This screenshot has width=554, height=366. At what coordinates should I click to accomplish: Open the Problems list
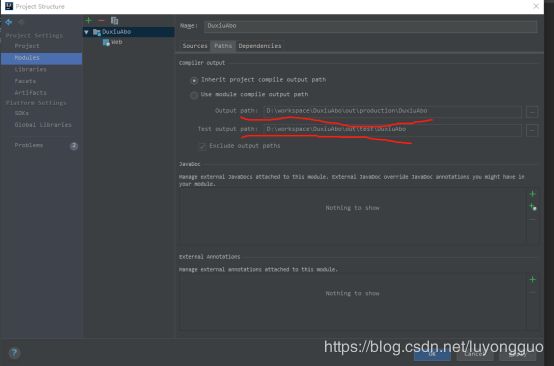29,146
